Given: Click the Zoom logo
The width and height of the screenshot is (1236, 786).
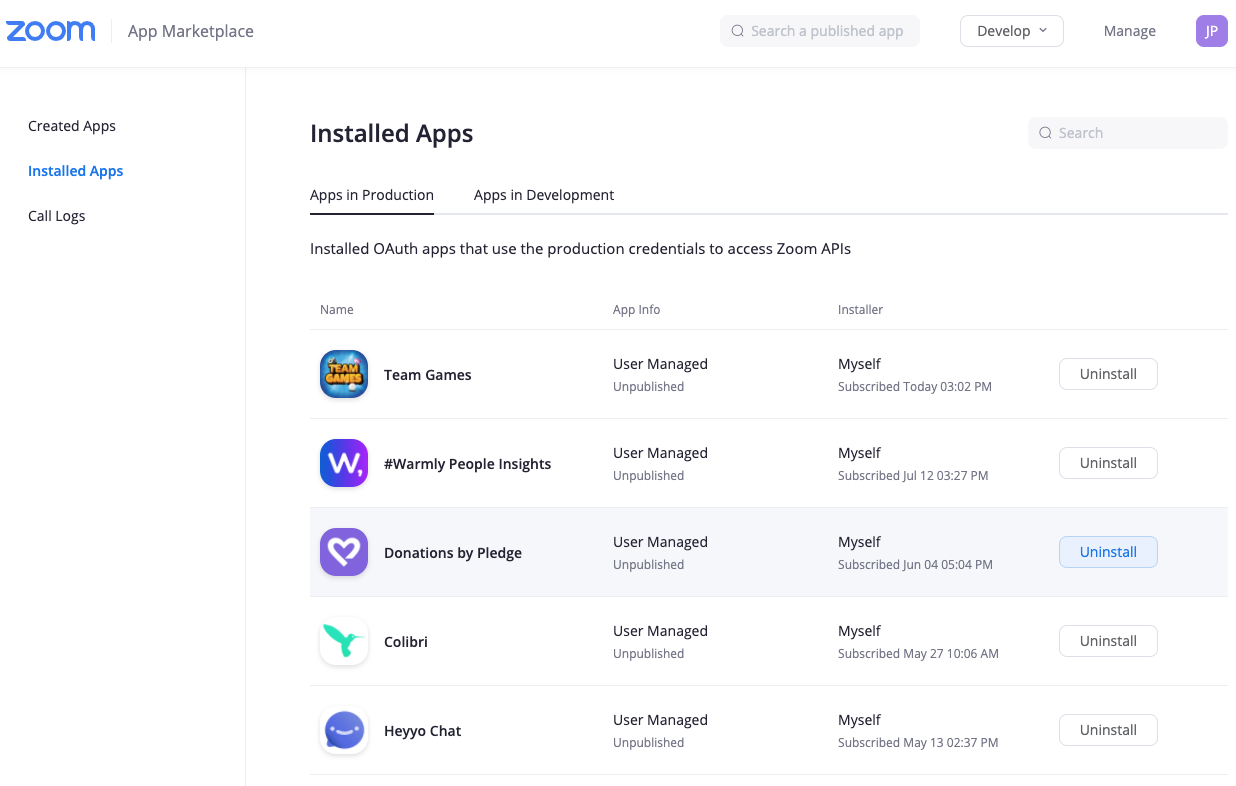Looking at the screenshot, I should [51, 31].
